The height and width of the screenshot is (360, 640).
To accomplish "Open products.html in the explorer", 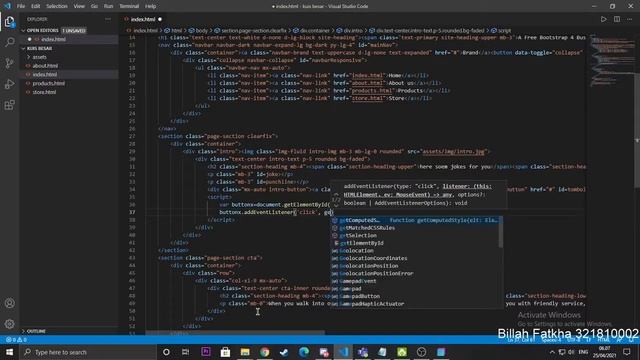I will tap(49, 83).
